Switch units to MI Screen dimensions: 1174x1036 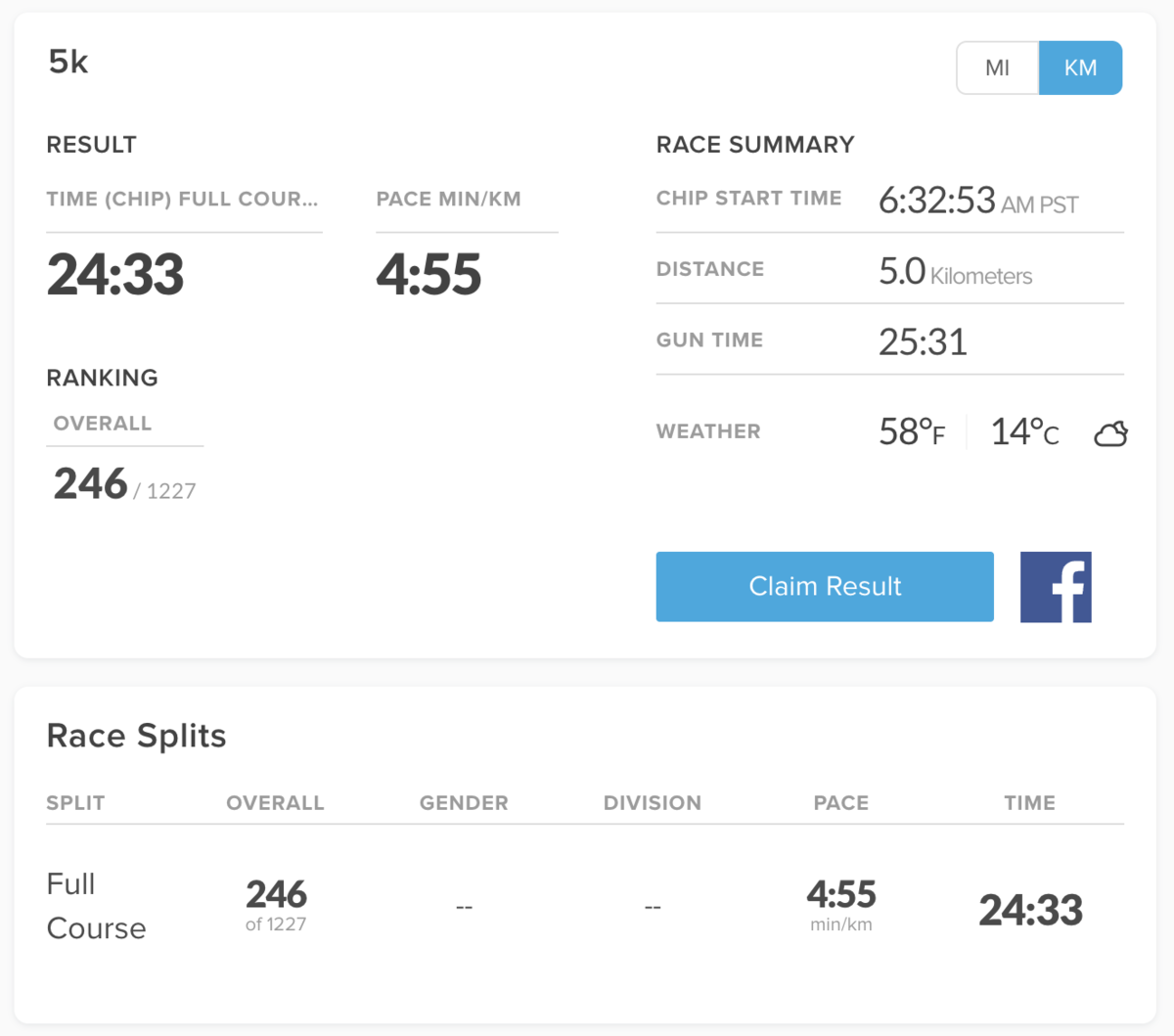click(997, 68)
